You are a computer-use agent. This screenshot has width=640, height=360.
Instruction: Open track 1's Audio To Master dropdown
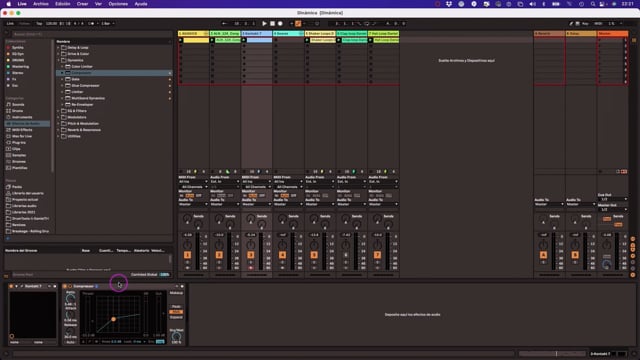(193, 204)
